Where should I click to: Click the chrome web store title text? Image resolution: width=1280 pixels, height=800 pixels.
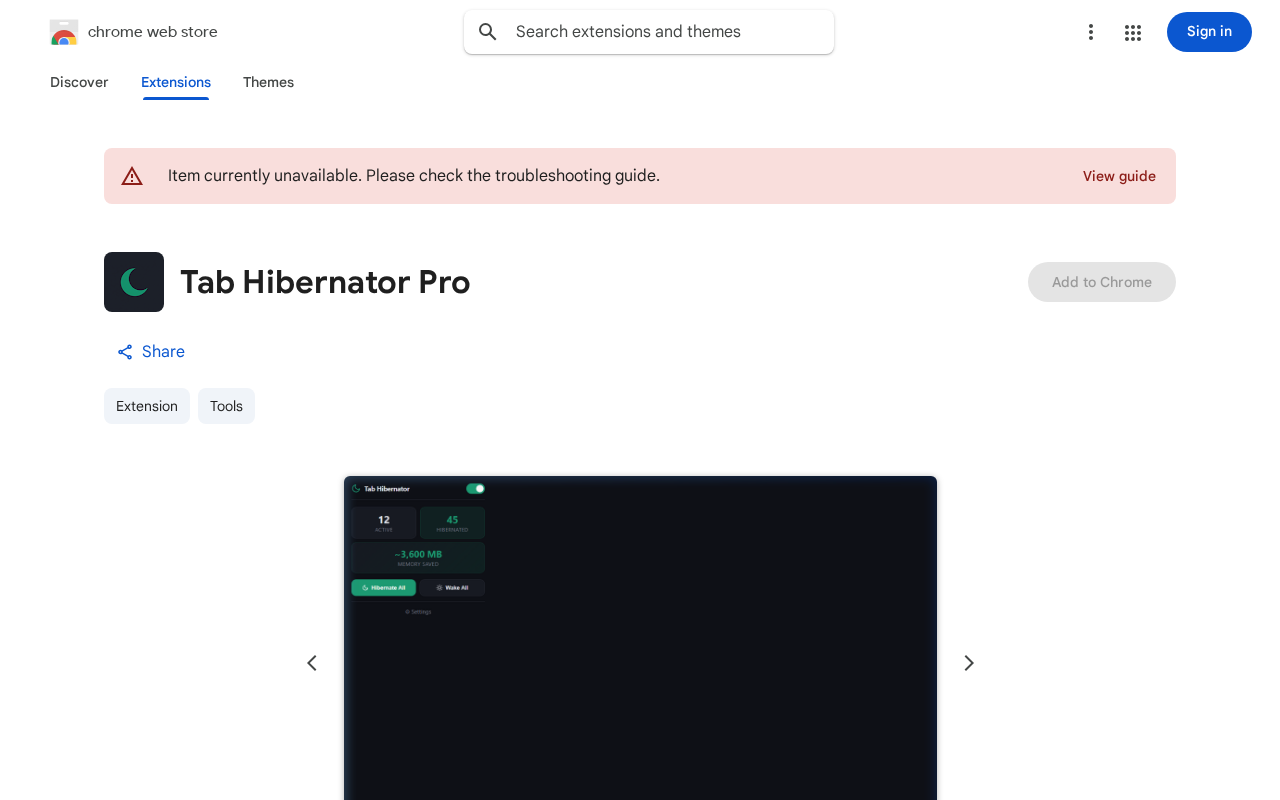[153, 32]
